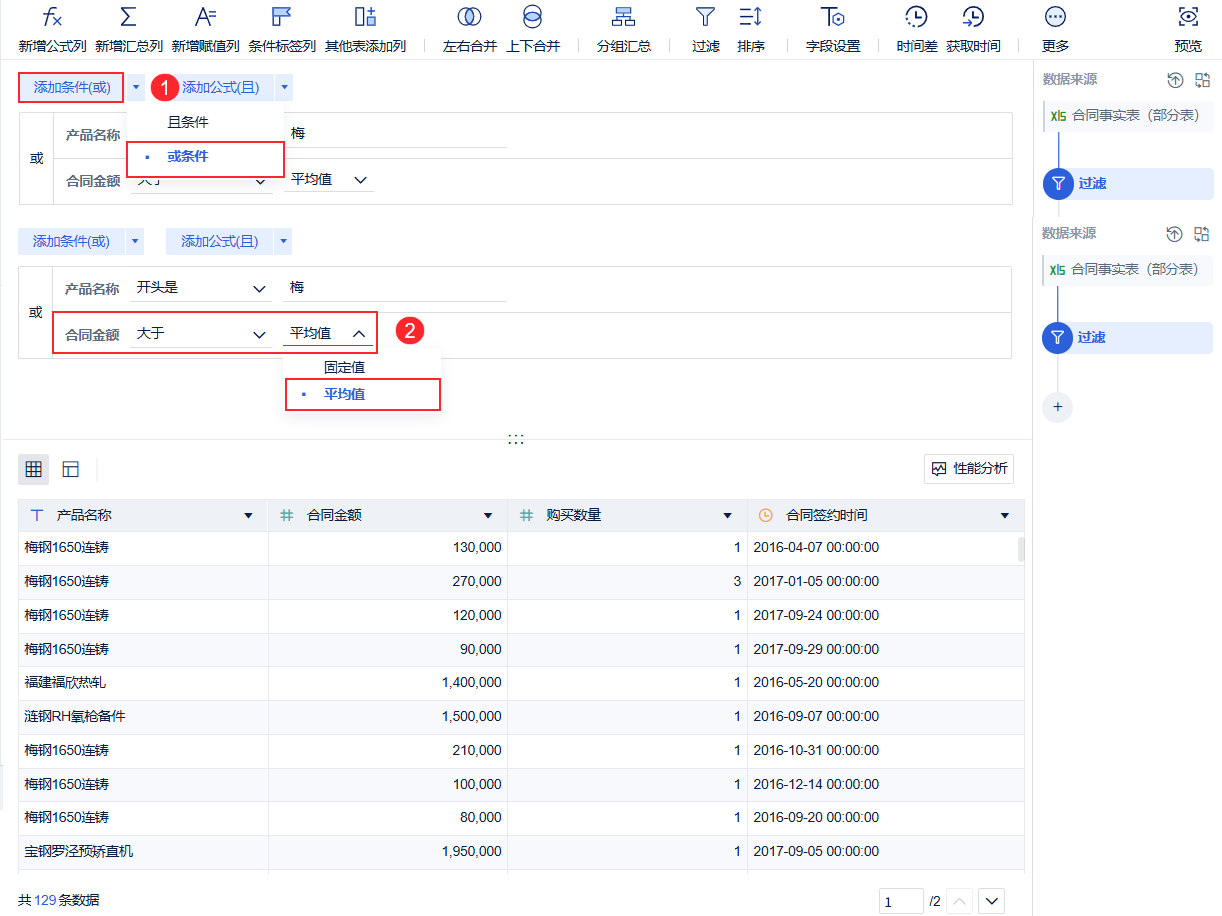Click the panel splitter drag handle
The width and height of the screenshot is (1222, 916).
[x=516, y=439]
